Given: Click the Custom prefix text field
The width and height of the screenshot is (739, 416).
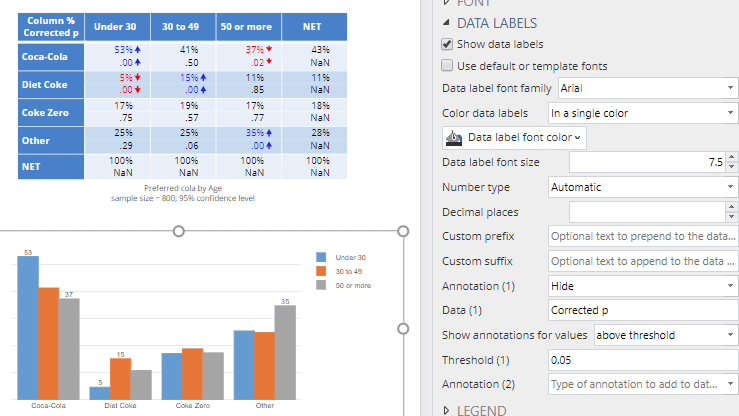Looking at the screenshot, I should click(x=643, y=236).
